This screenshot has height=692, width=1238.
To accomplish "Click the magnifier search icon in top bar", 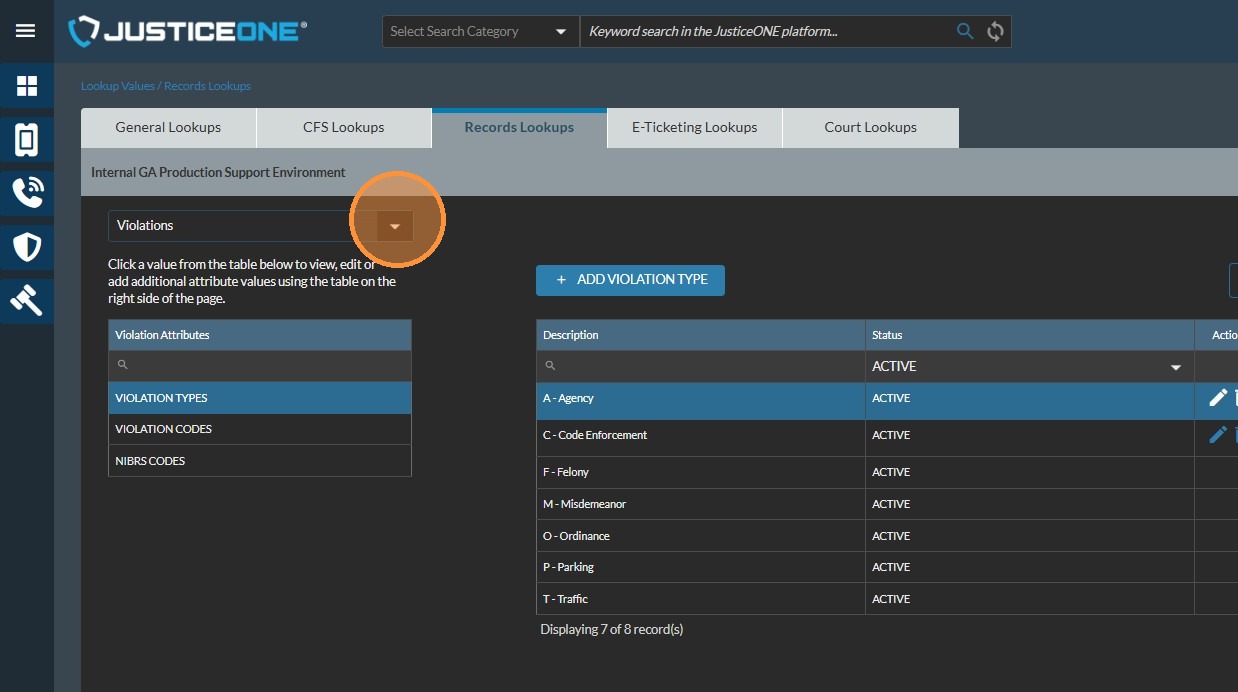I will pyautogui.click(x=965, y=31).
